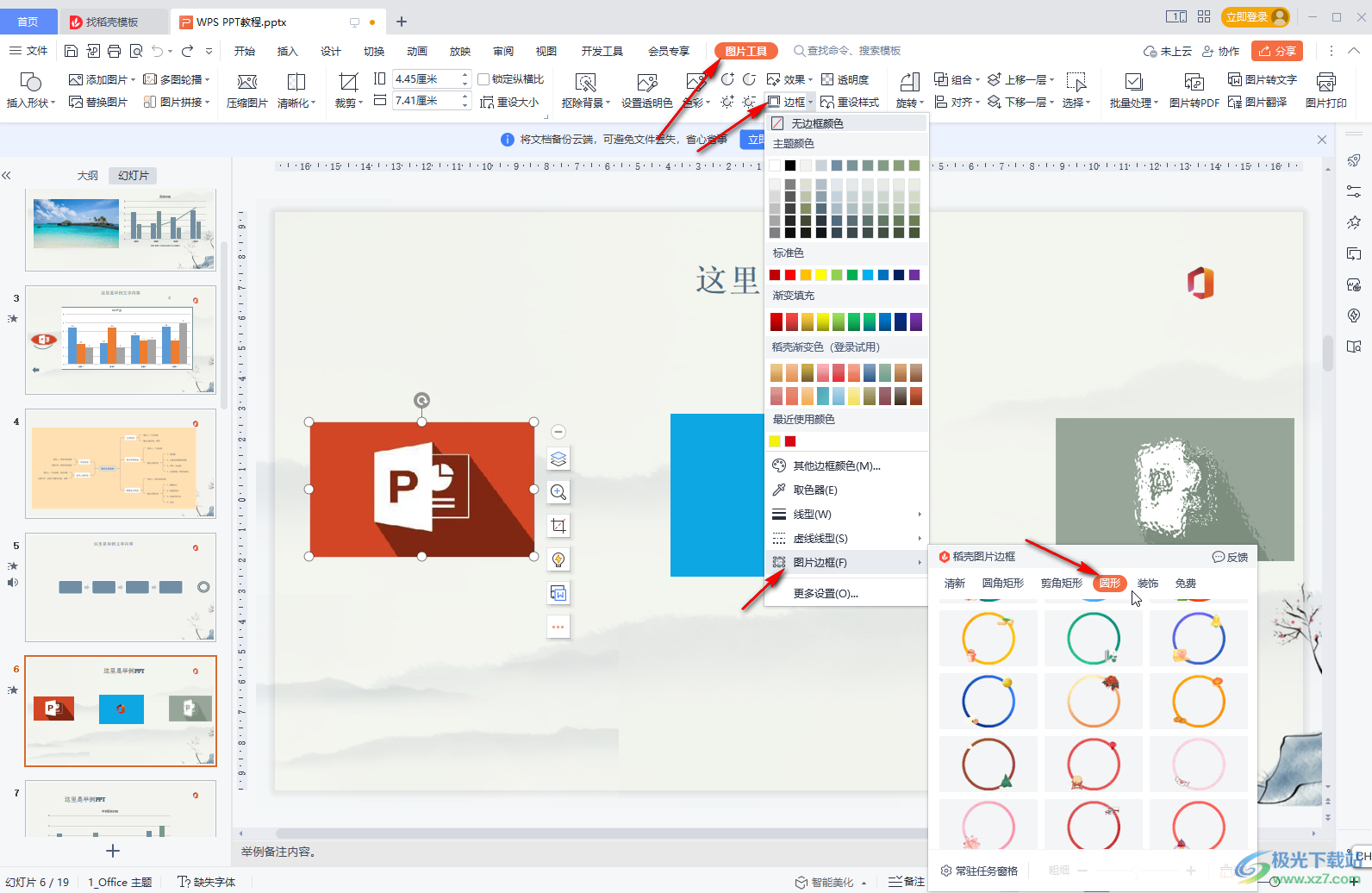Open the Picture Tools ribbon tab
Viewport: 1372px width, 893px height.
746,51
